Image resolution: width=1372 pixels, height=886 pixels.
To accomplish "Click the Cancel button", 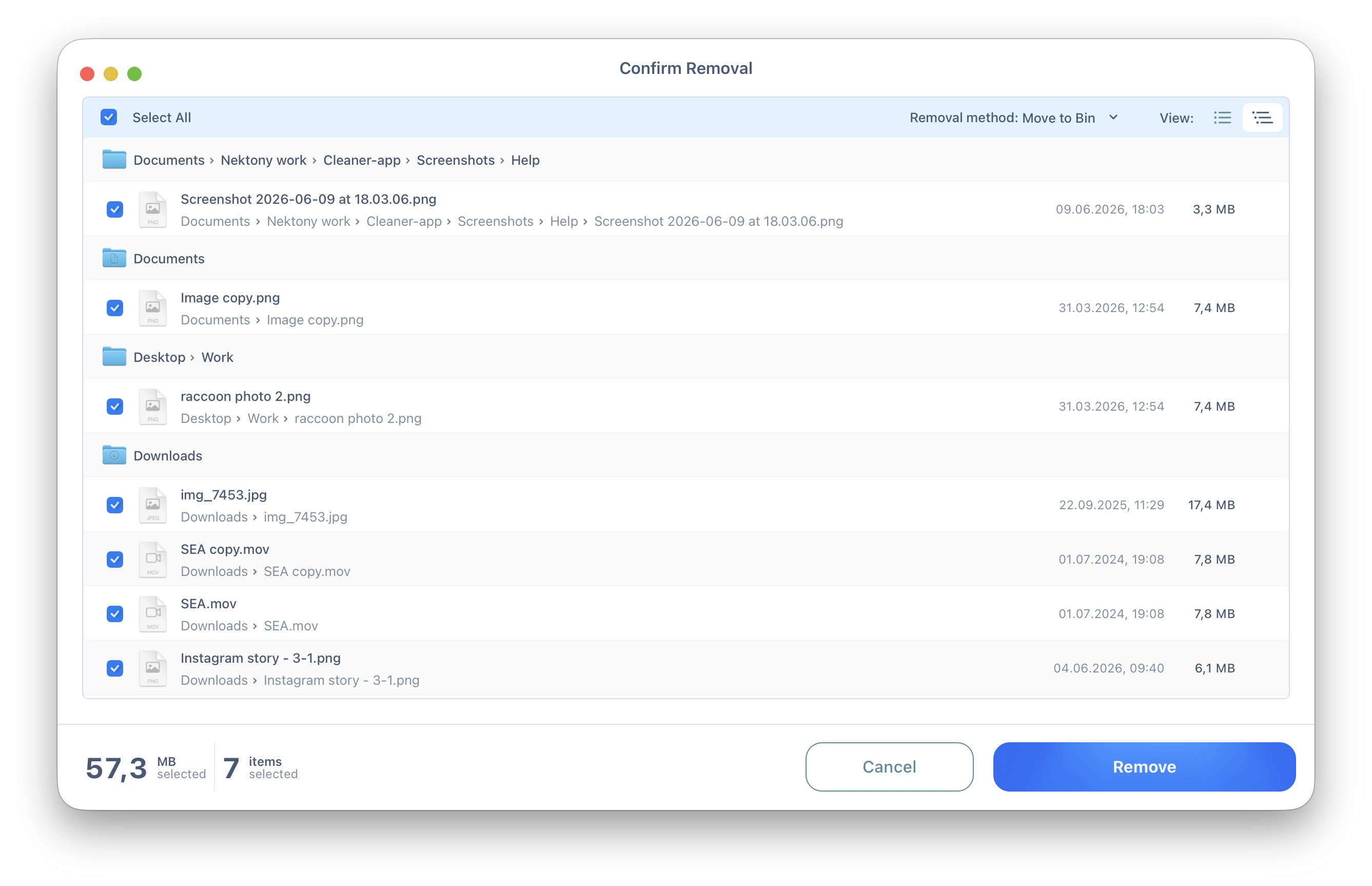I will (889, 766).
